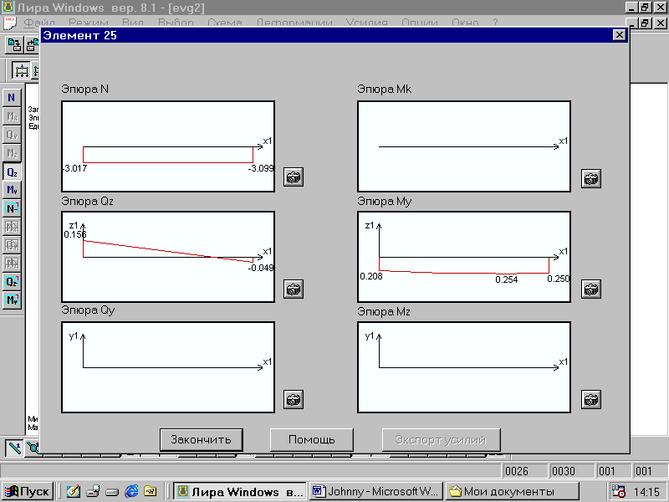This screenshot has width=669, height=502.
Task: Click the disabled Экспорт усилий button
Action: pos(441,440)
